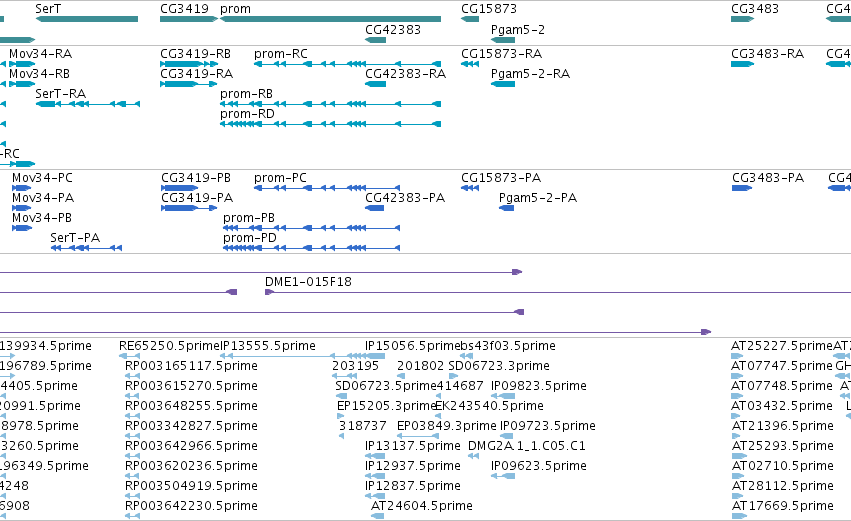Select the CG3483 gene label
This screenshot has height=521, width=851.
pyautogui.click(x=754, y=9)
